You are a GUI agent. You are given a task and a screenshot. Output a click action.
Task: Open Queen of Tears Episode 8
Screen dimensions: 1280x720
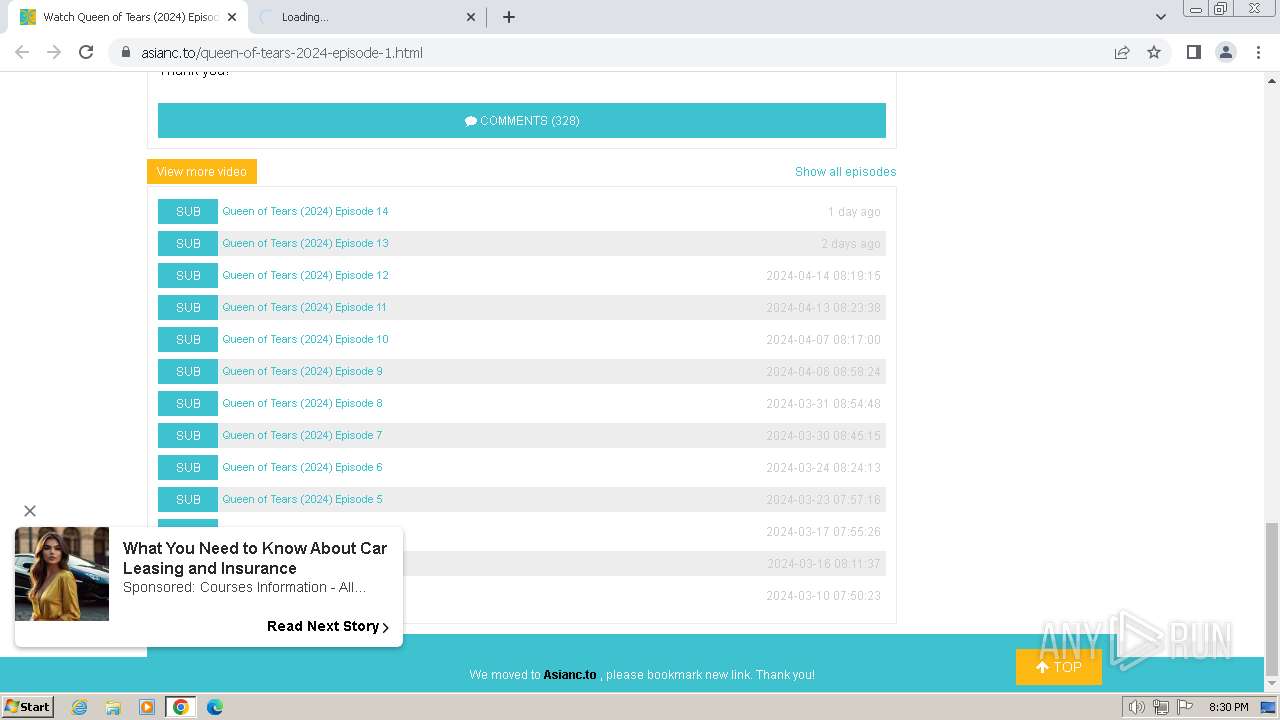302,403
